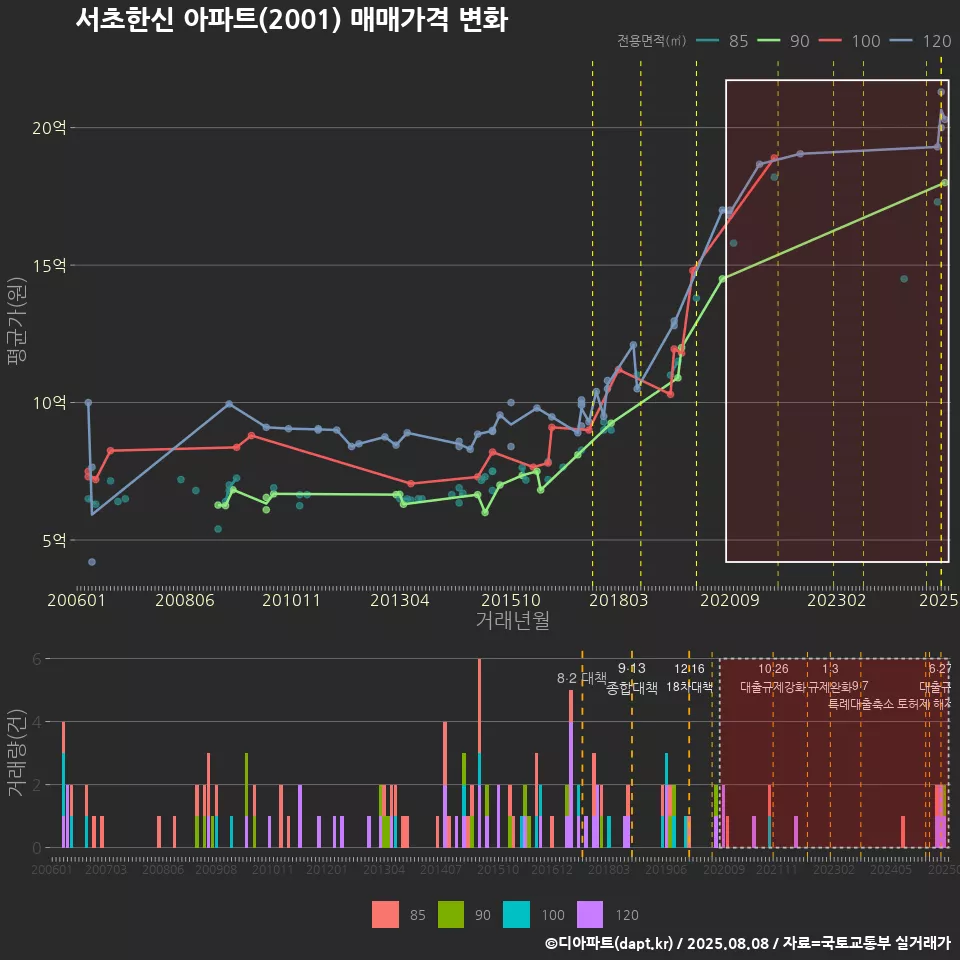Click the 1·3 규제완화 annotation label
The image size is (960, 960).
click(830, 678)
